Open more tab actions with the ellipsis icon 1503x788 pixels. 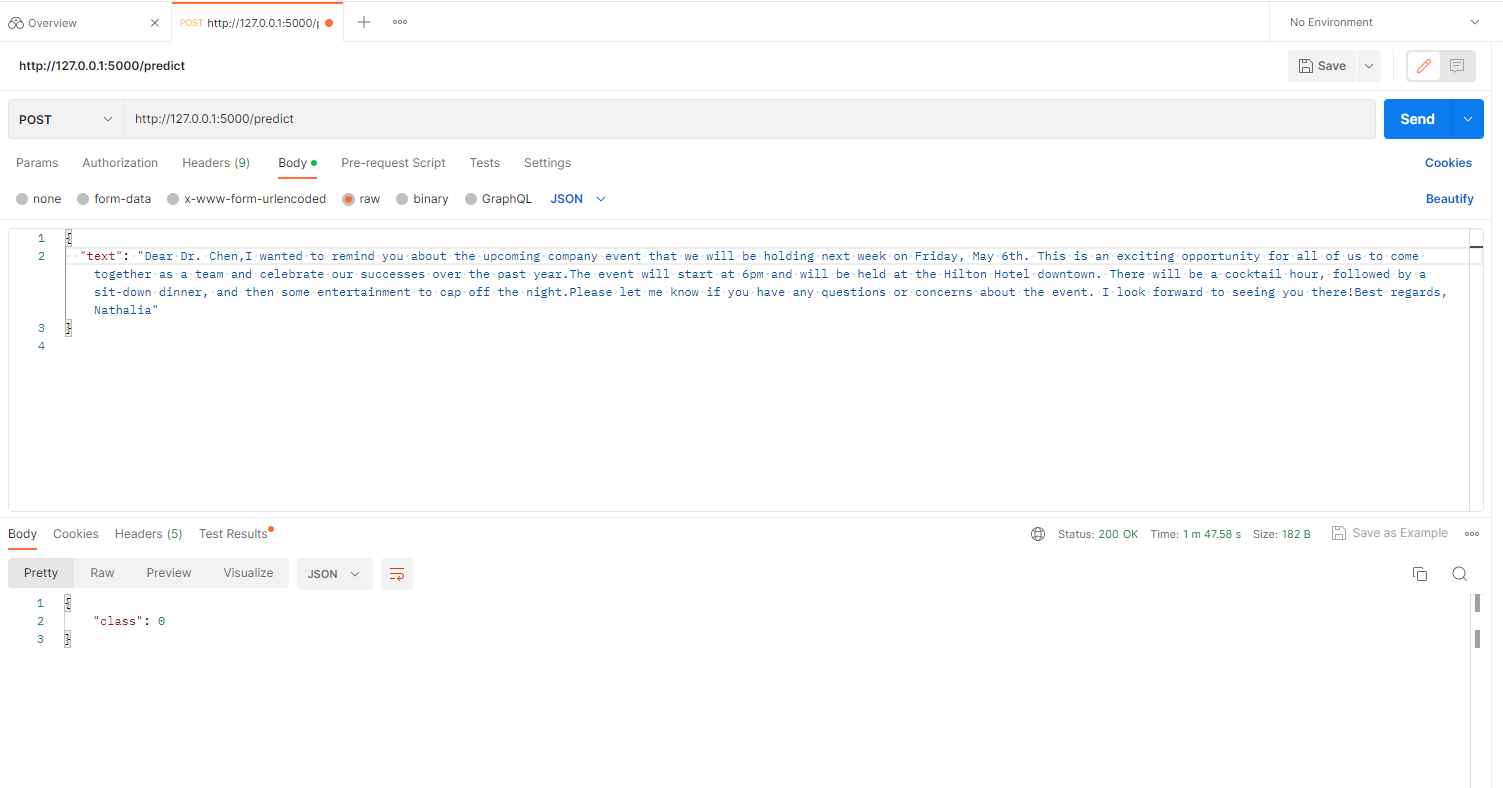click(399, 21)
